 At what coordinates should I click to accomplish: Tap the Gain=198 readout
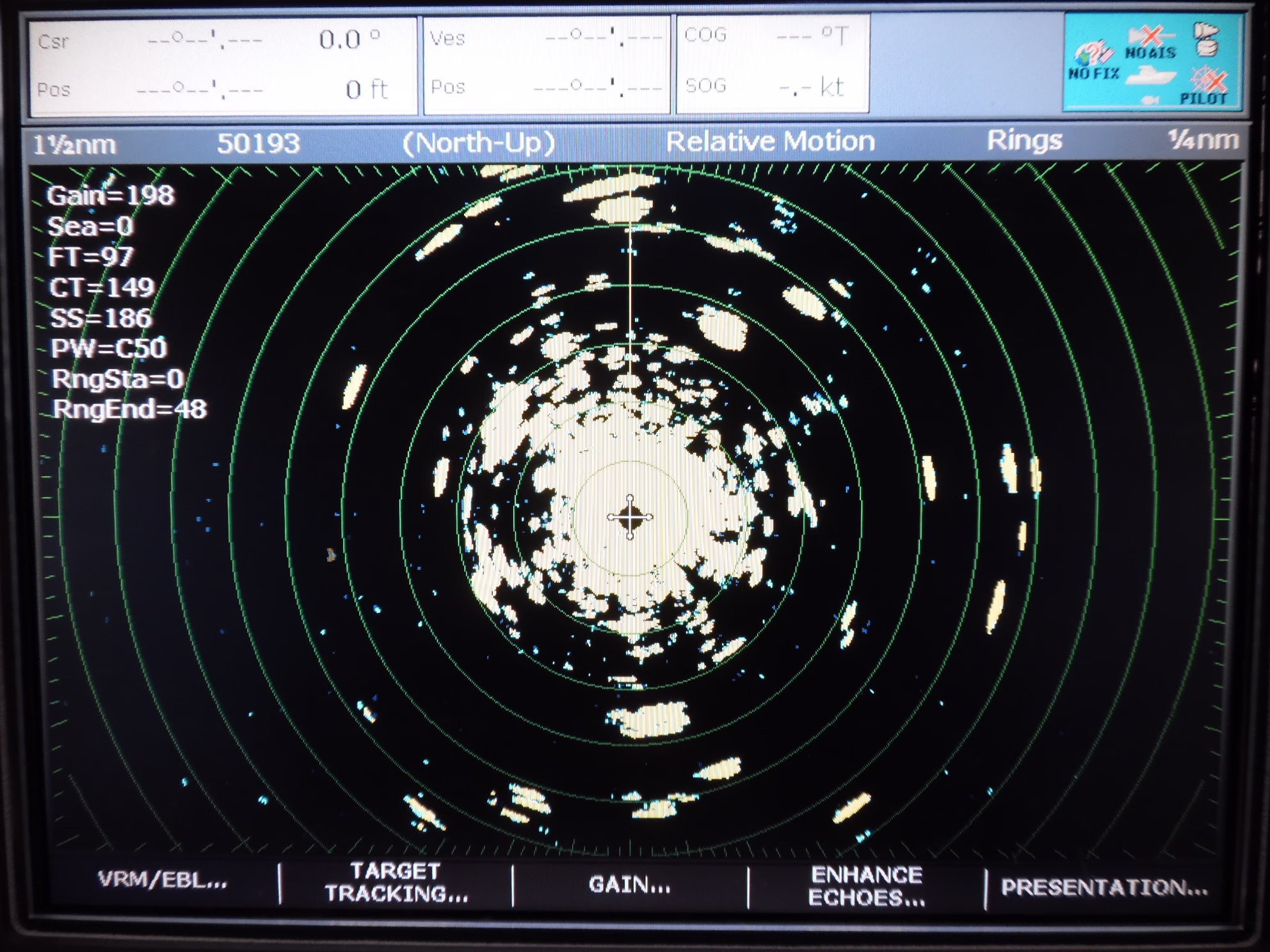[110, 195]
